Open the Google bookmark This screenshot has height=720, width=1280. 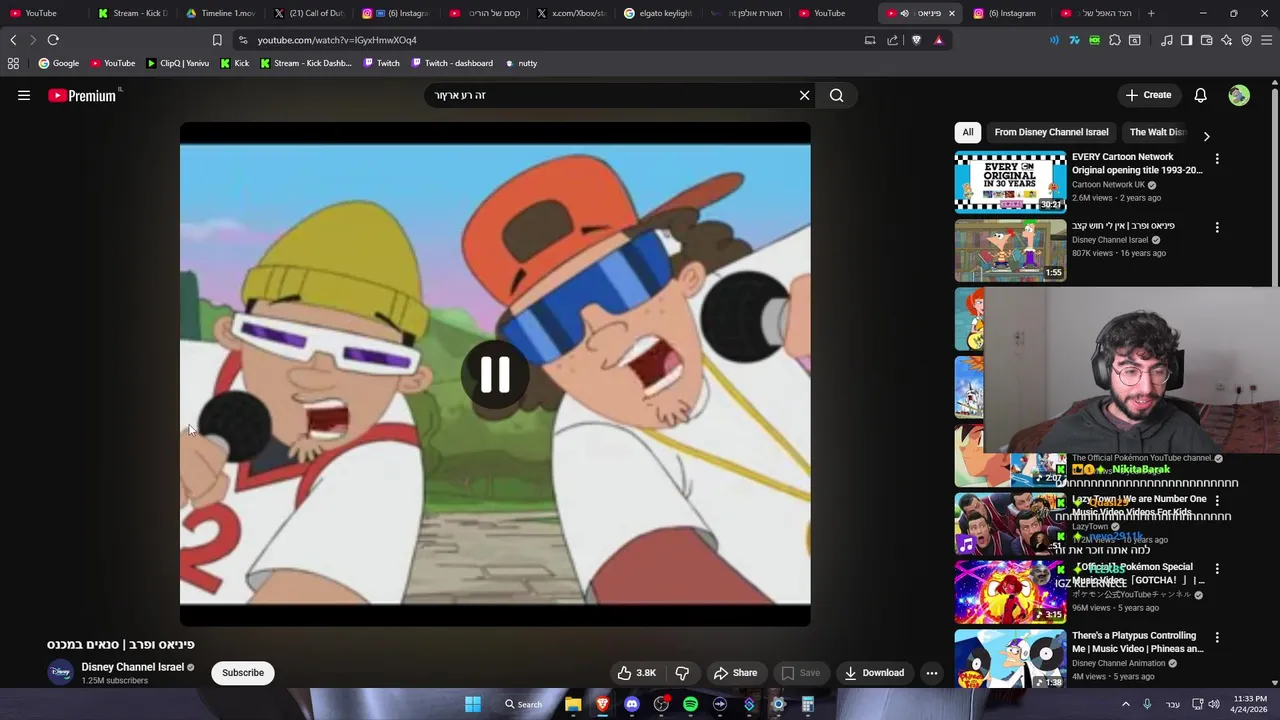tap(59, 63)
